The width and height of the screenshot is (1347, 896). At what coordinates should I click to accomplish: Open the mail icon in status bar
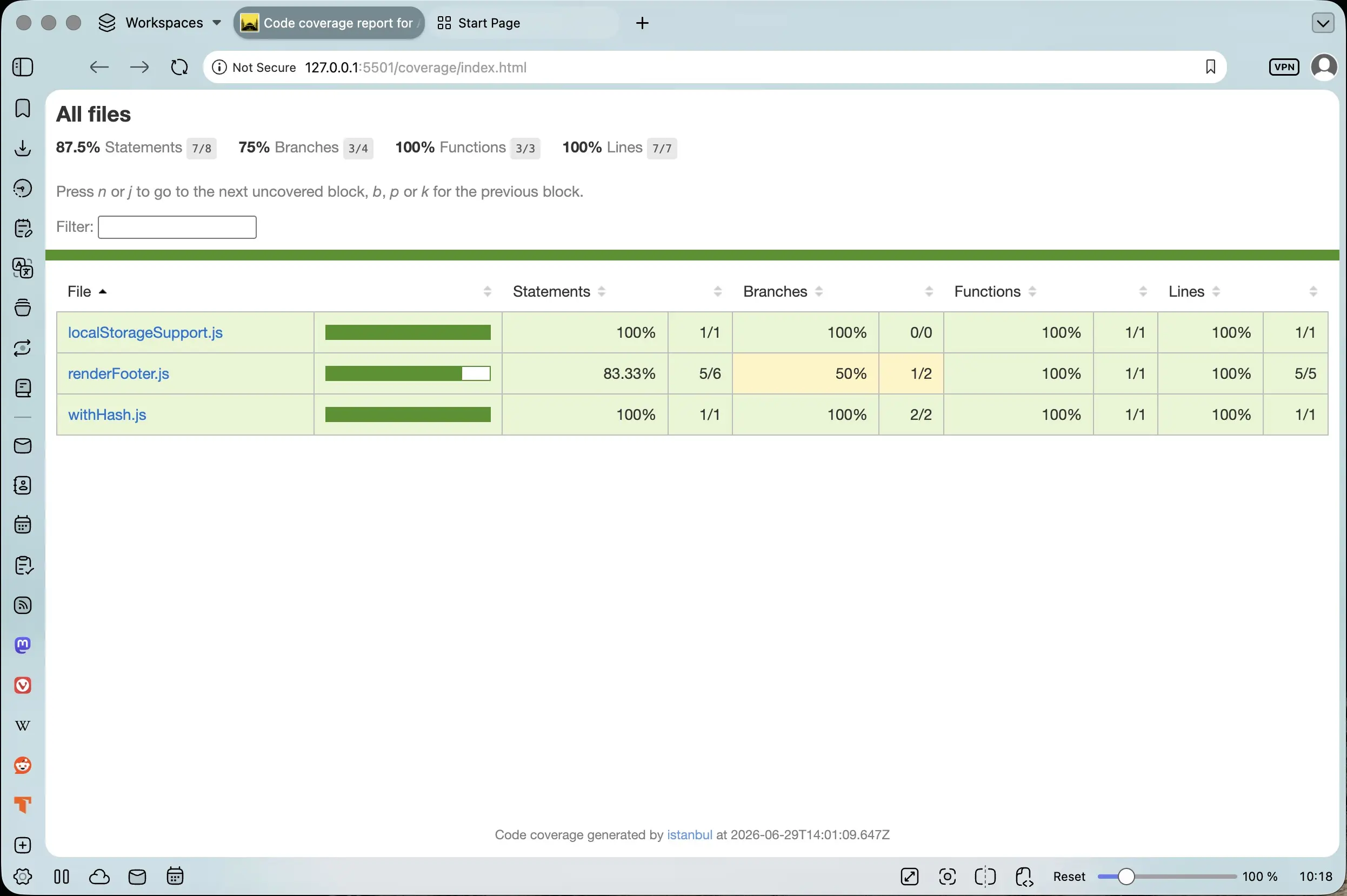137,877
